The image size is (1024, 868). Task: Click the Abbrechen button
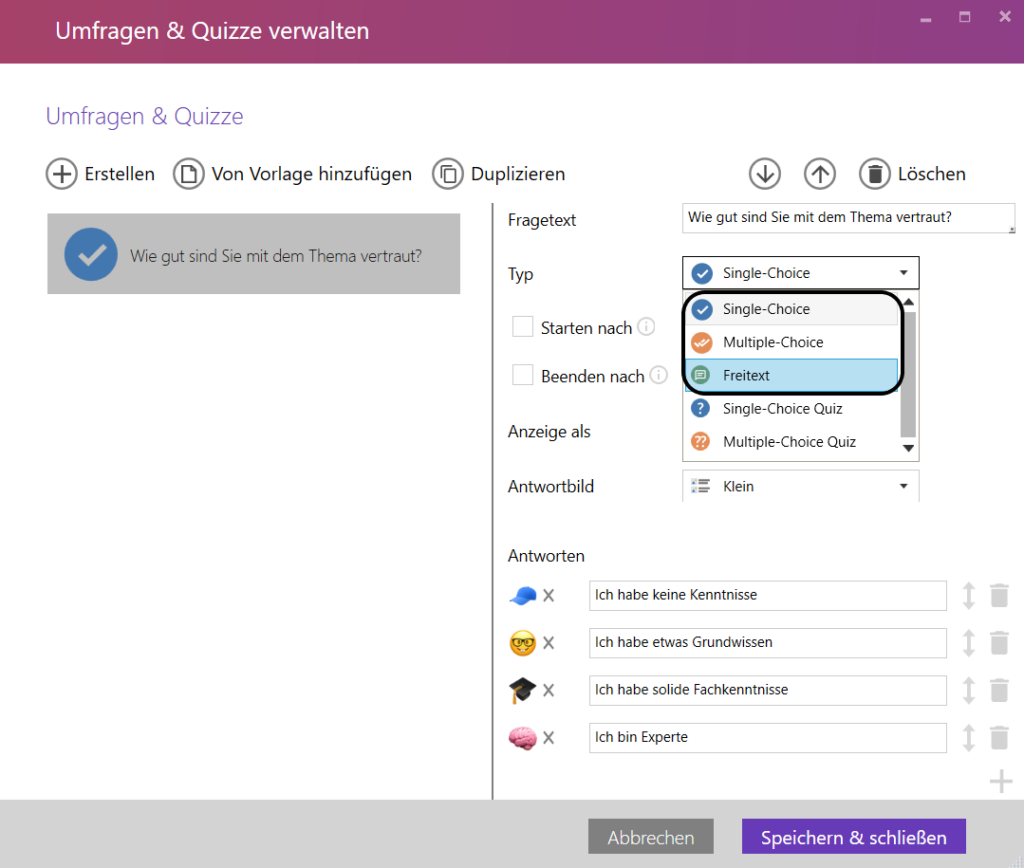pos(651,837)
